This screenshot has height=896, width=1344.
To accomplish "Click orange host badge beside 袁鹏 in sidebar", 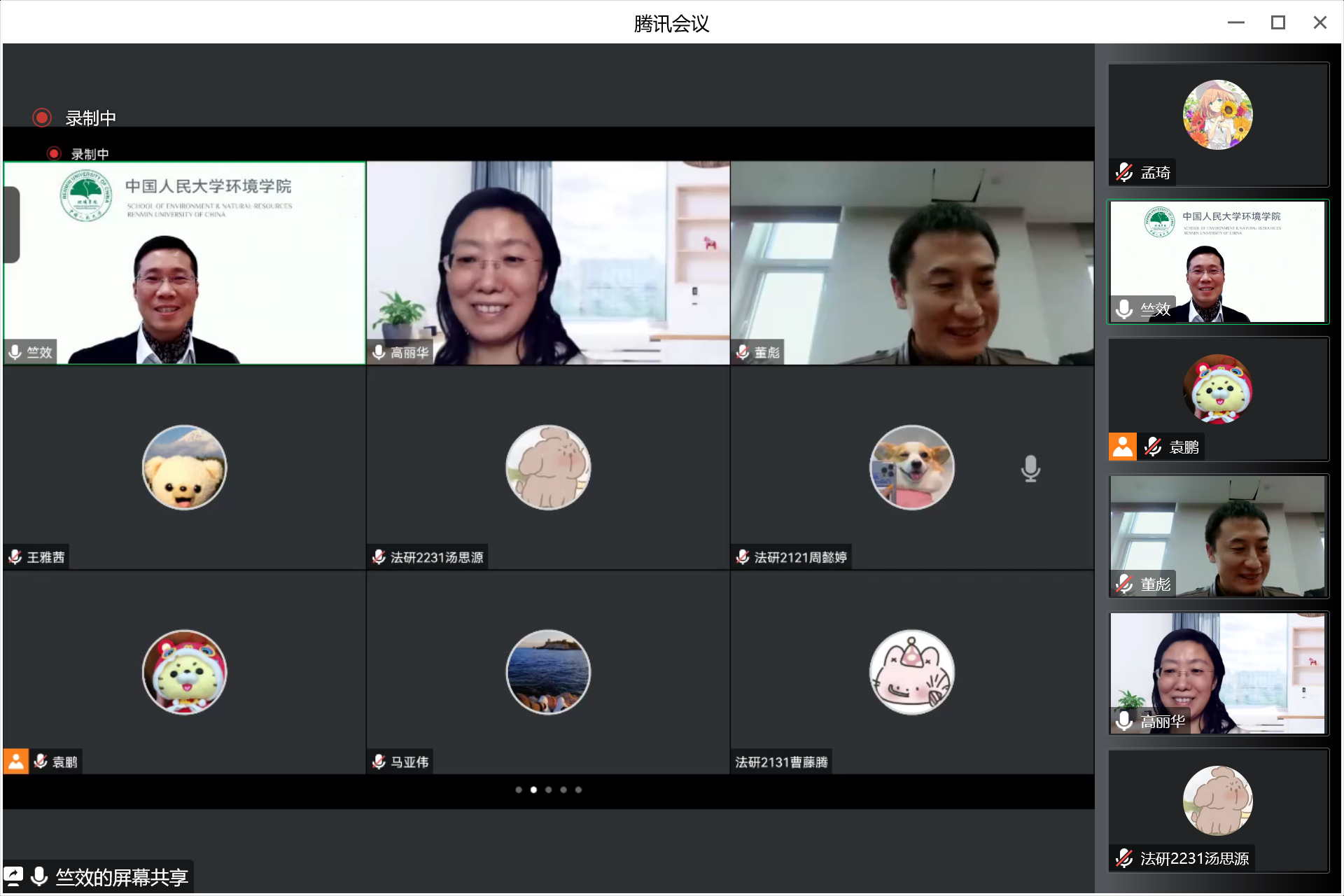I will point(1122,447).
